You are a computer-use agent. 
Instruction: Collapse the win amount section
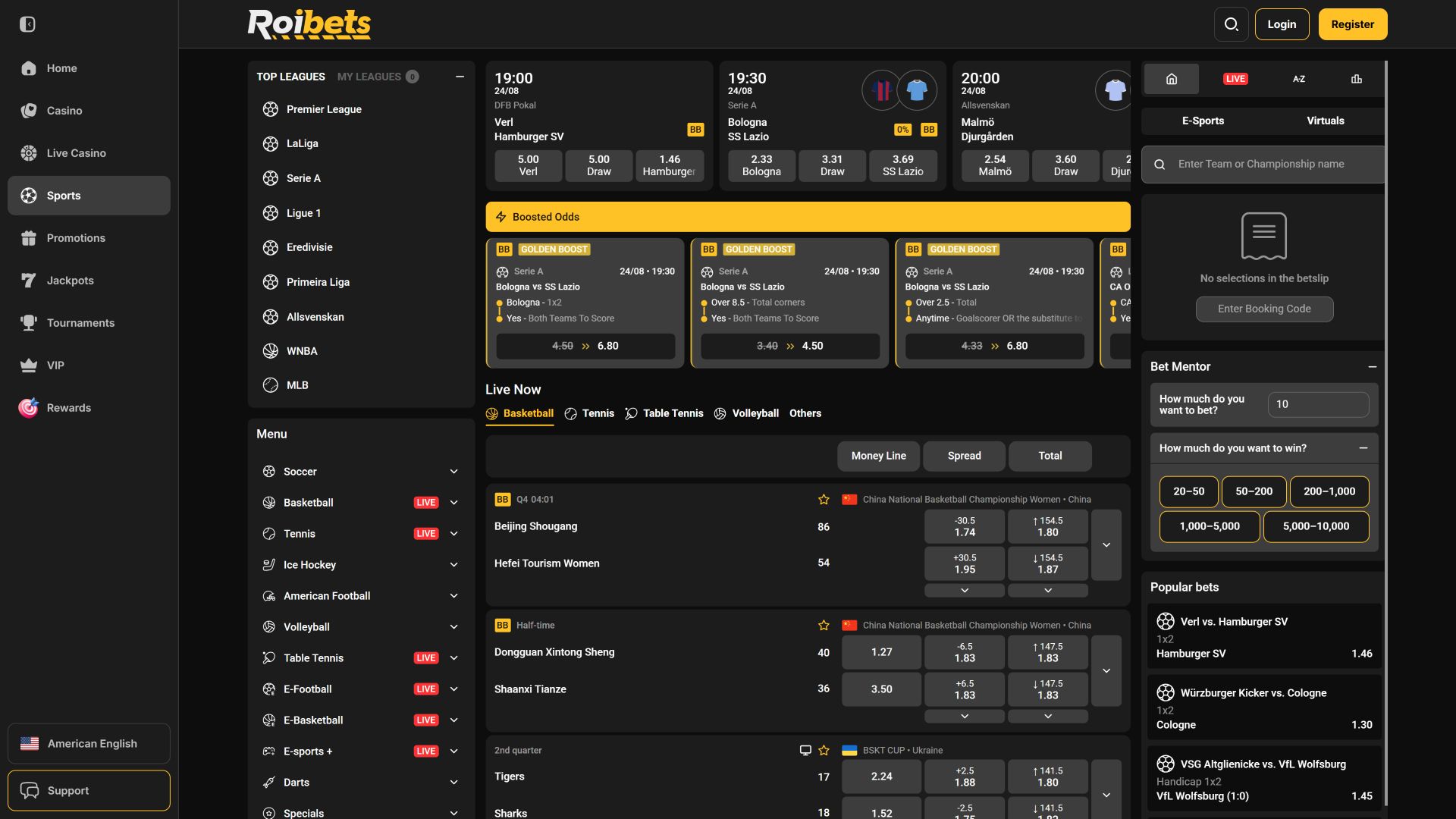[1363, 448]
